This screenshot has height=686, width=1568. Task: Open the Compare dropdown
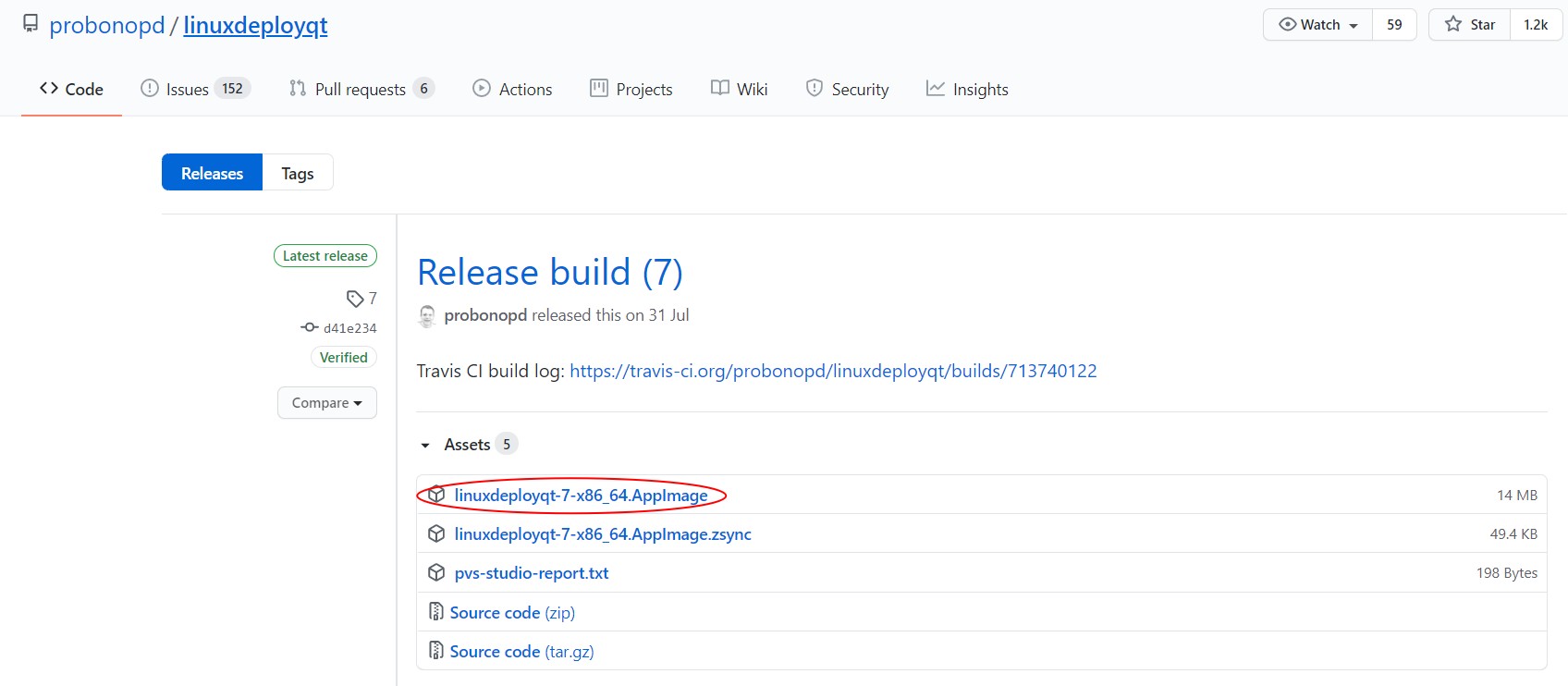pos(327,403)
